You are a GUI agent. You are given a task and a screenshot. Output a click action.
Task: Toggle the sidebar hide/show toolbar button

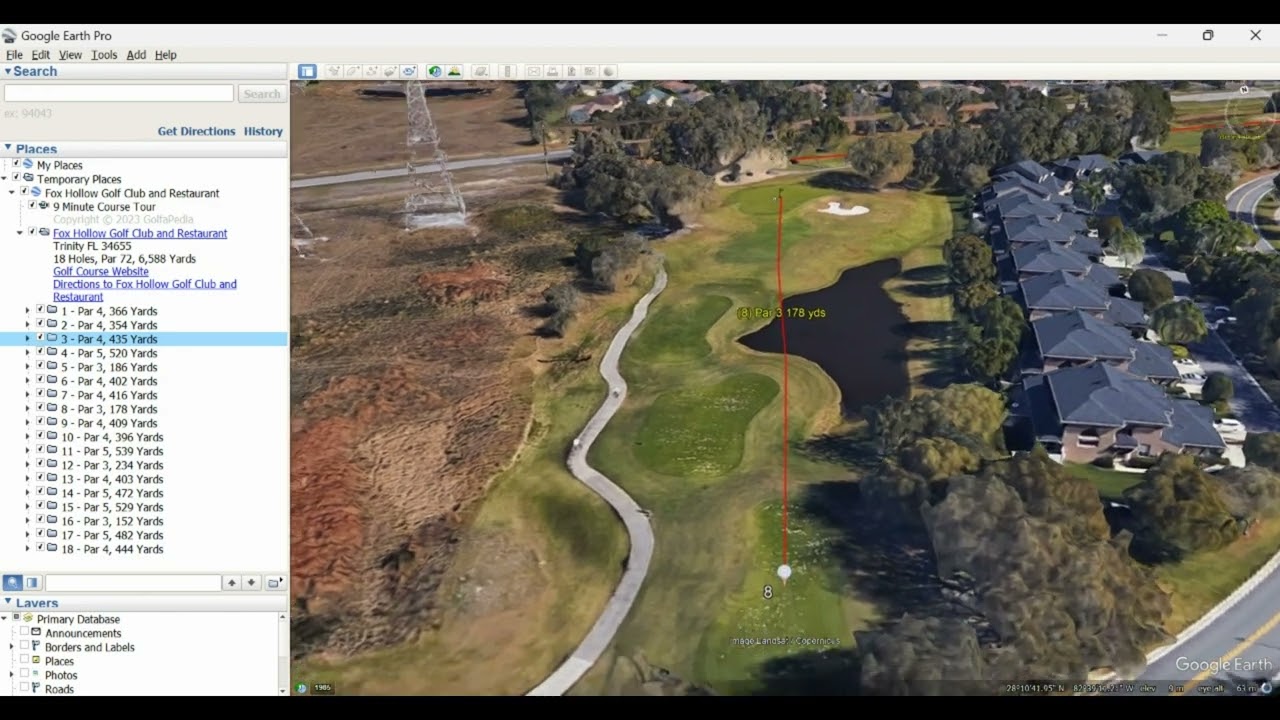(307, 71)
